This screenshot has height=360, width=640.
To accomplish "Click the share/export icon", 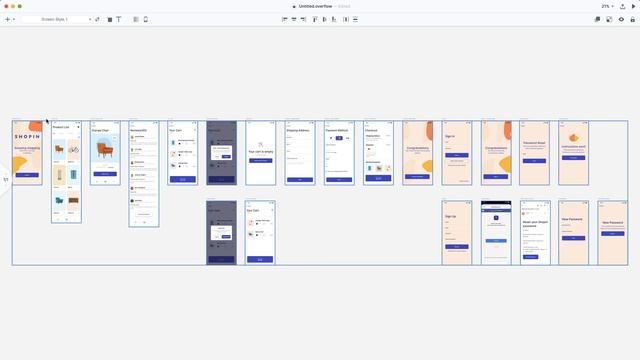I will (622, 7).
